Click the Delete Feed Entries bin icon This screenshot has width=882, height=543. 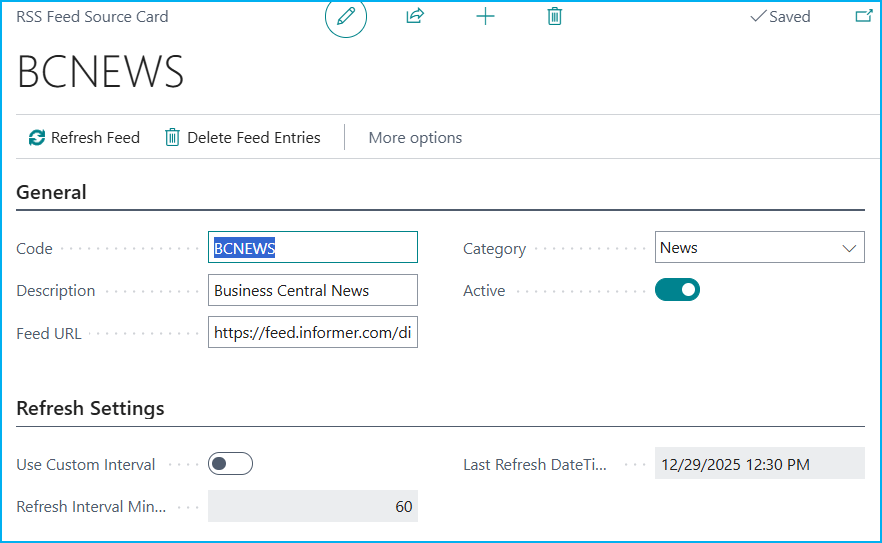point(173,138)
